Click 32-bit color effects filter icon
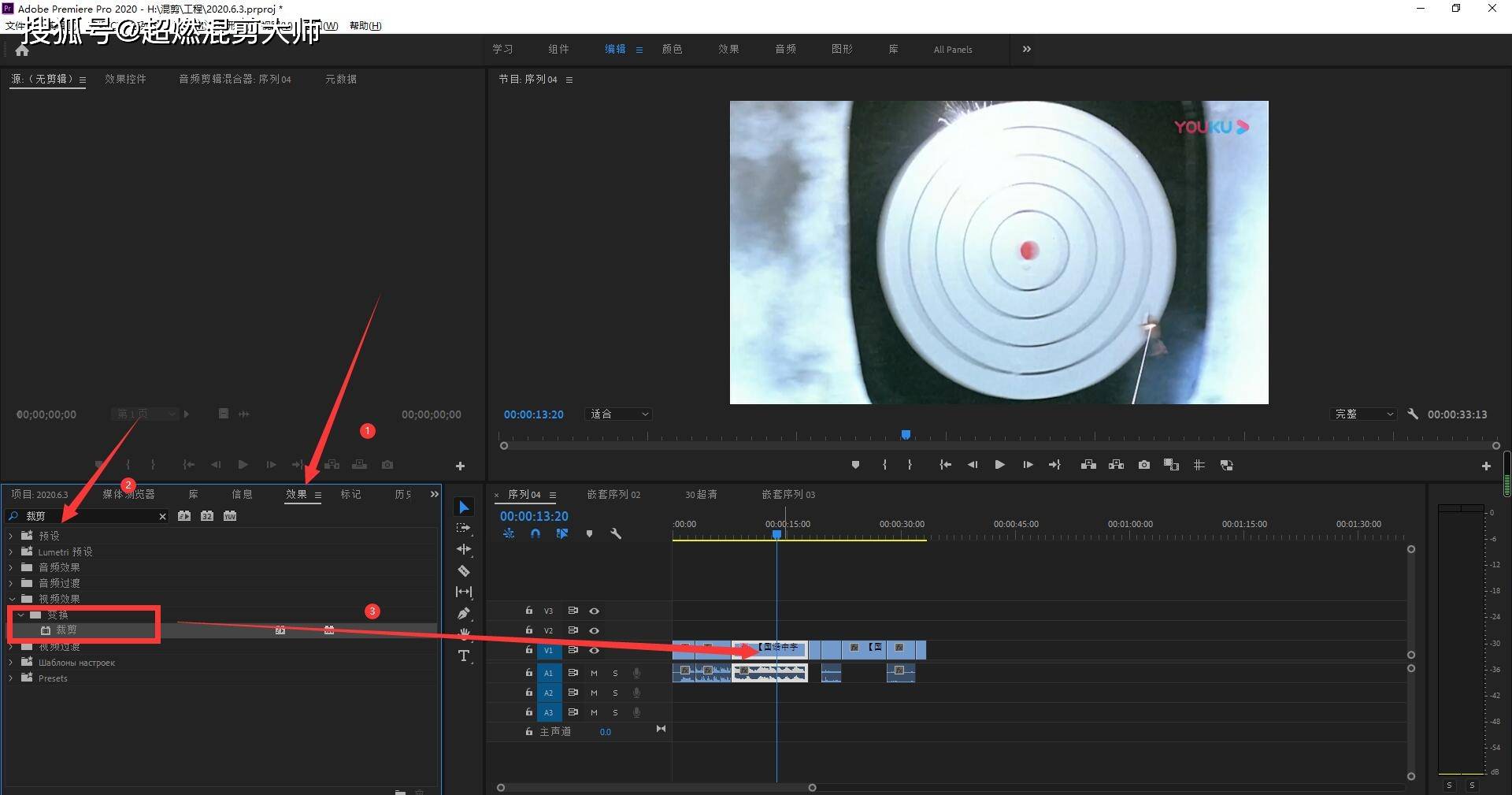The image size is (1512, 795). 207,516
